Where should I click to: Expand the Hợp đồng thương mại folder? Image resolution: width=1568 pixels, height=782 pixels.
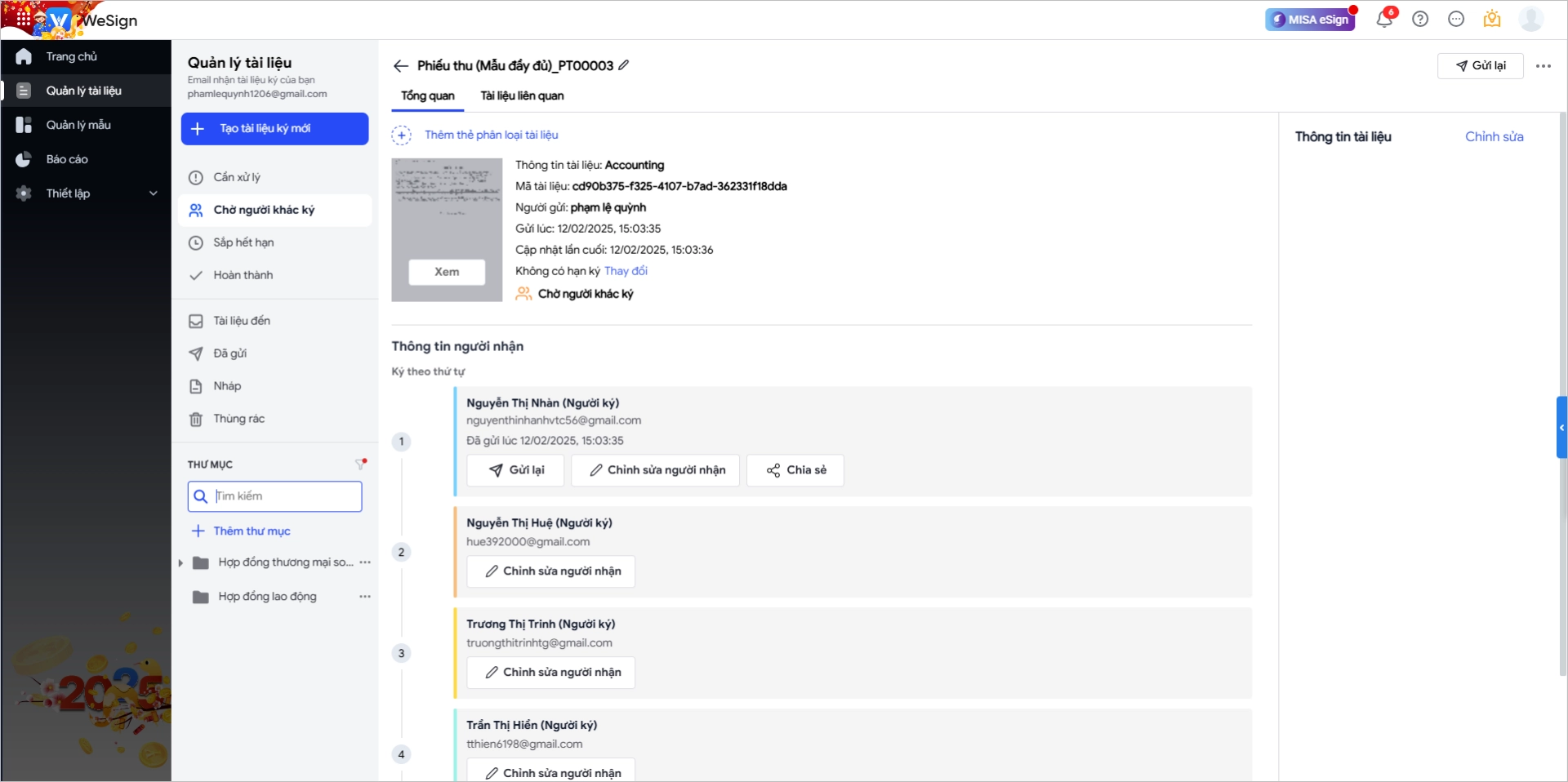[180, 562]
